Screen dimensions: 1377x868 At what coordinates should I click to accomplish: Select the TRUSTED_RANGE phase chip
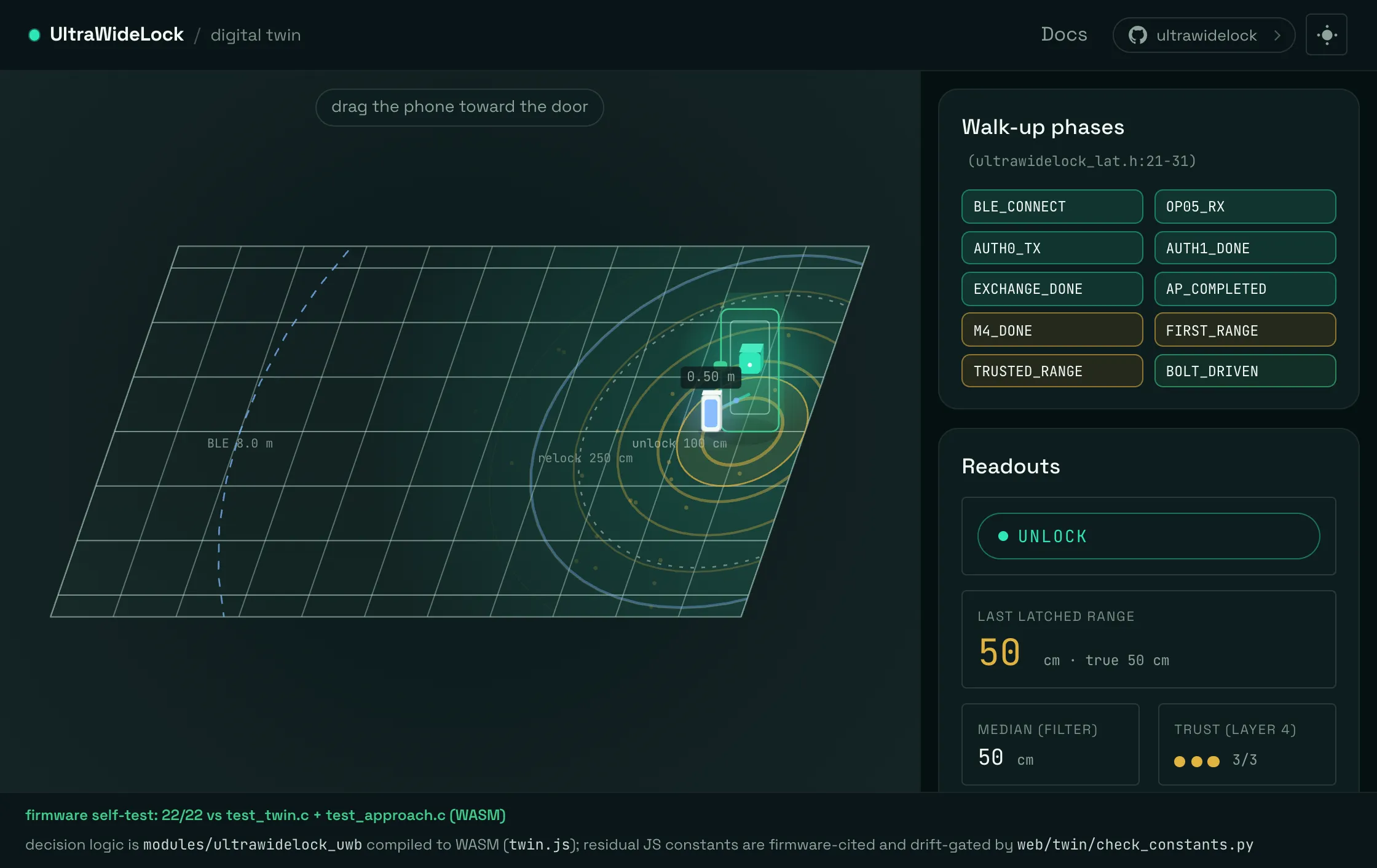[x=1052, y=371]
